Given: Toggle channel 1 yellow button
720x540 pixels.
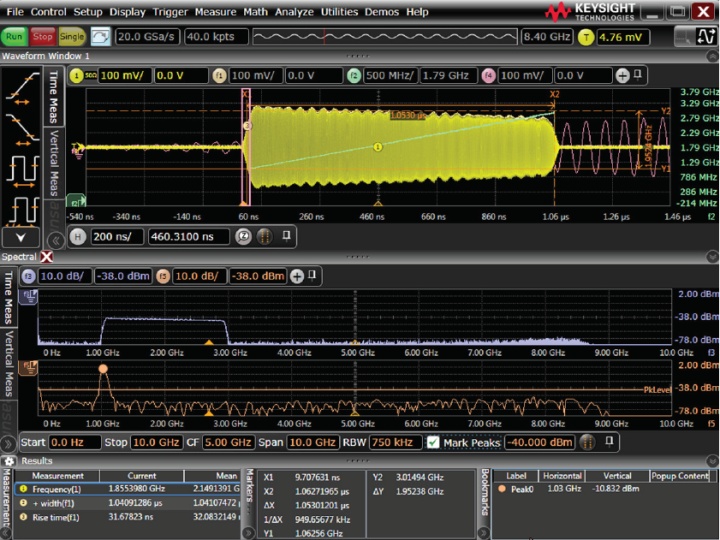Looking at the screenshot, I should click(76, 76).
